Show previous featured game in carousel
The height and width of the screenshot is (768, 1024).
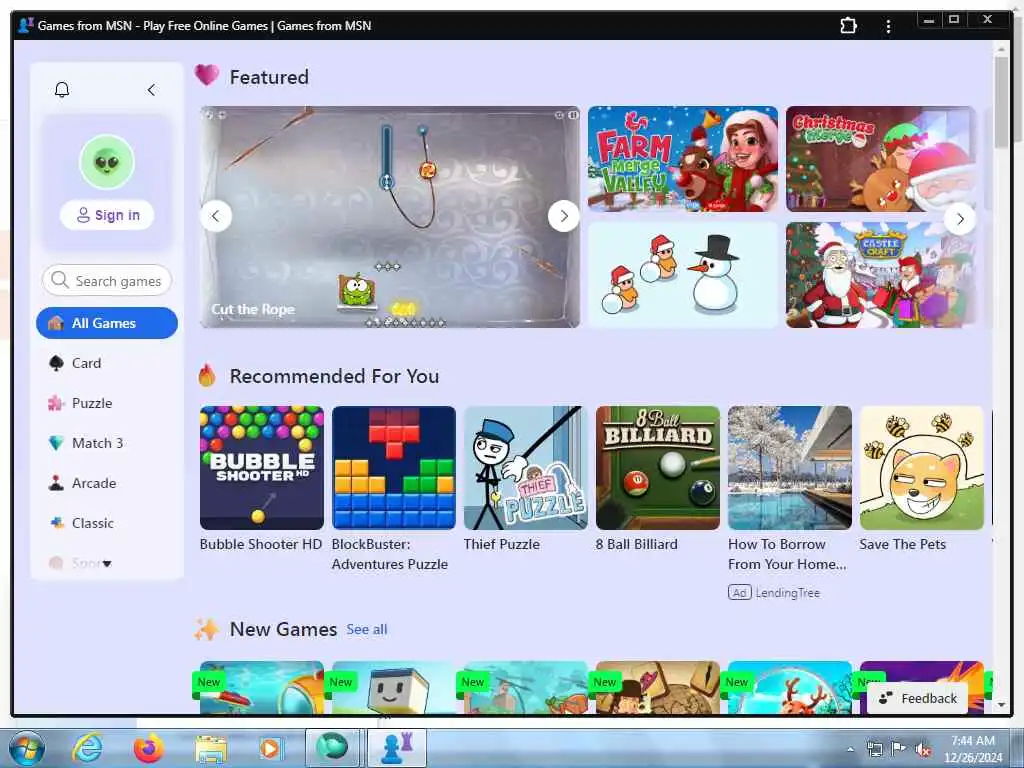pyautogui.click(x=216, y=216)
